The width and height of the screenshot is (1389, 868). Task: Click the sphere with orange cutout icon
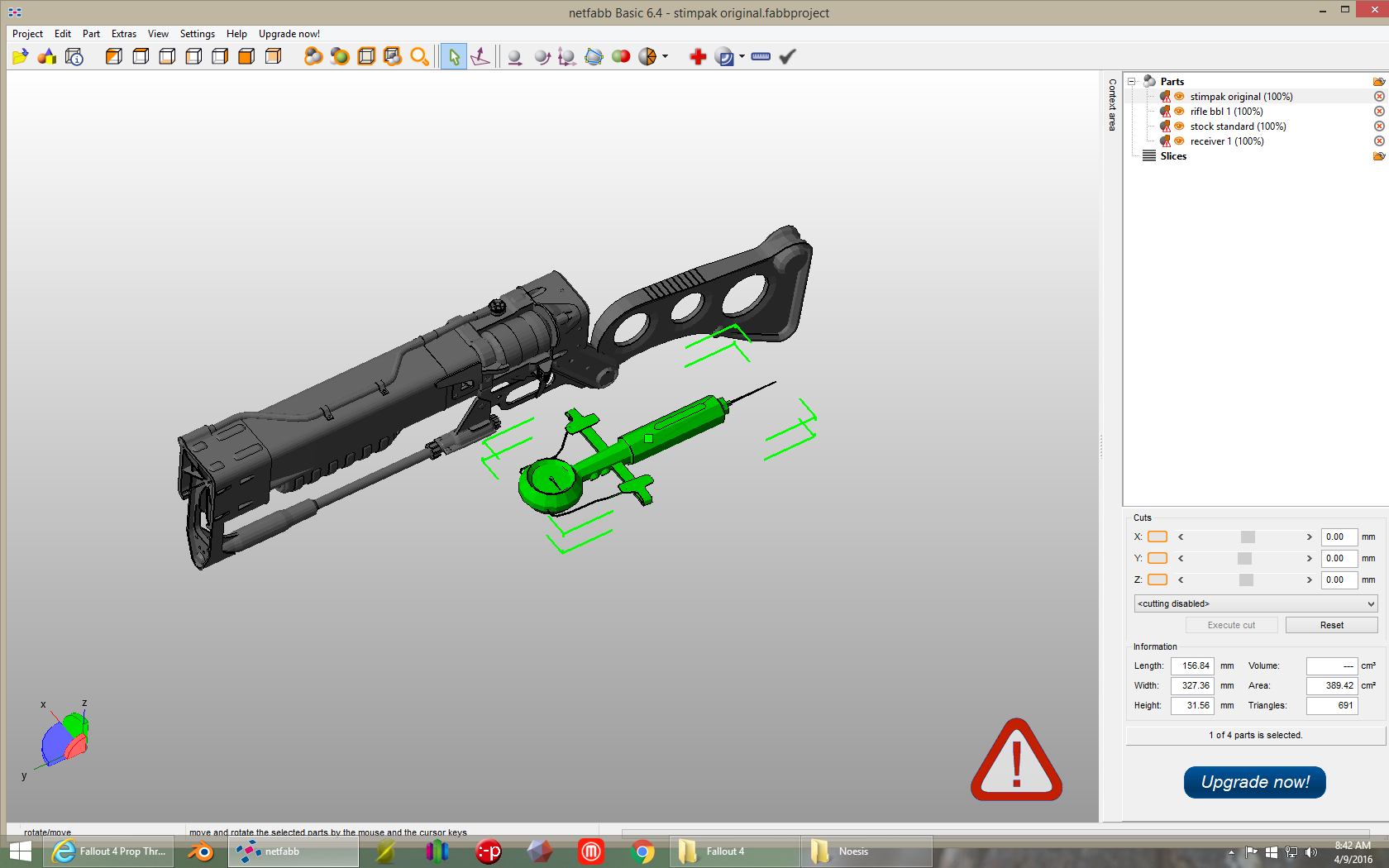(x=647, y=56)
